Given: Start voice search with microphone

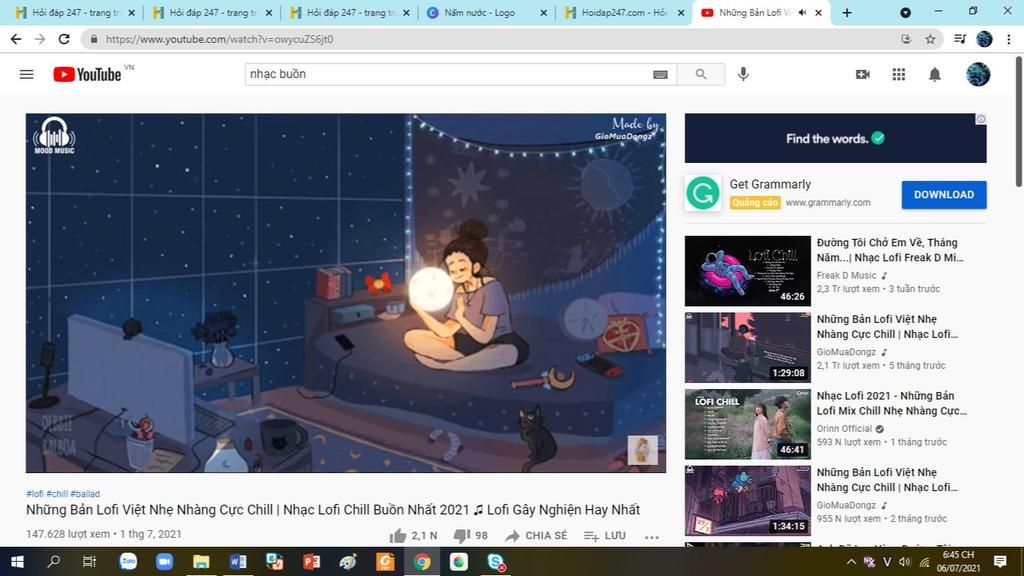Looking at the screenshot, I should click(743, 74).
